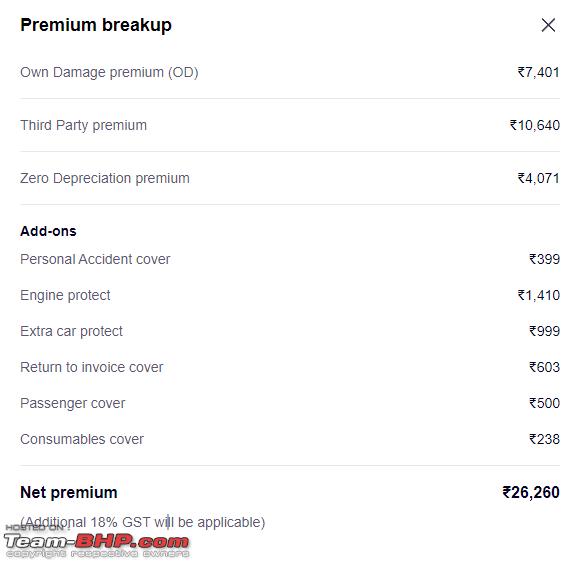Select the Own Damage premium (OD) label

click(x=109, y=72)
